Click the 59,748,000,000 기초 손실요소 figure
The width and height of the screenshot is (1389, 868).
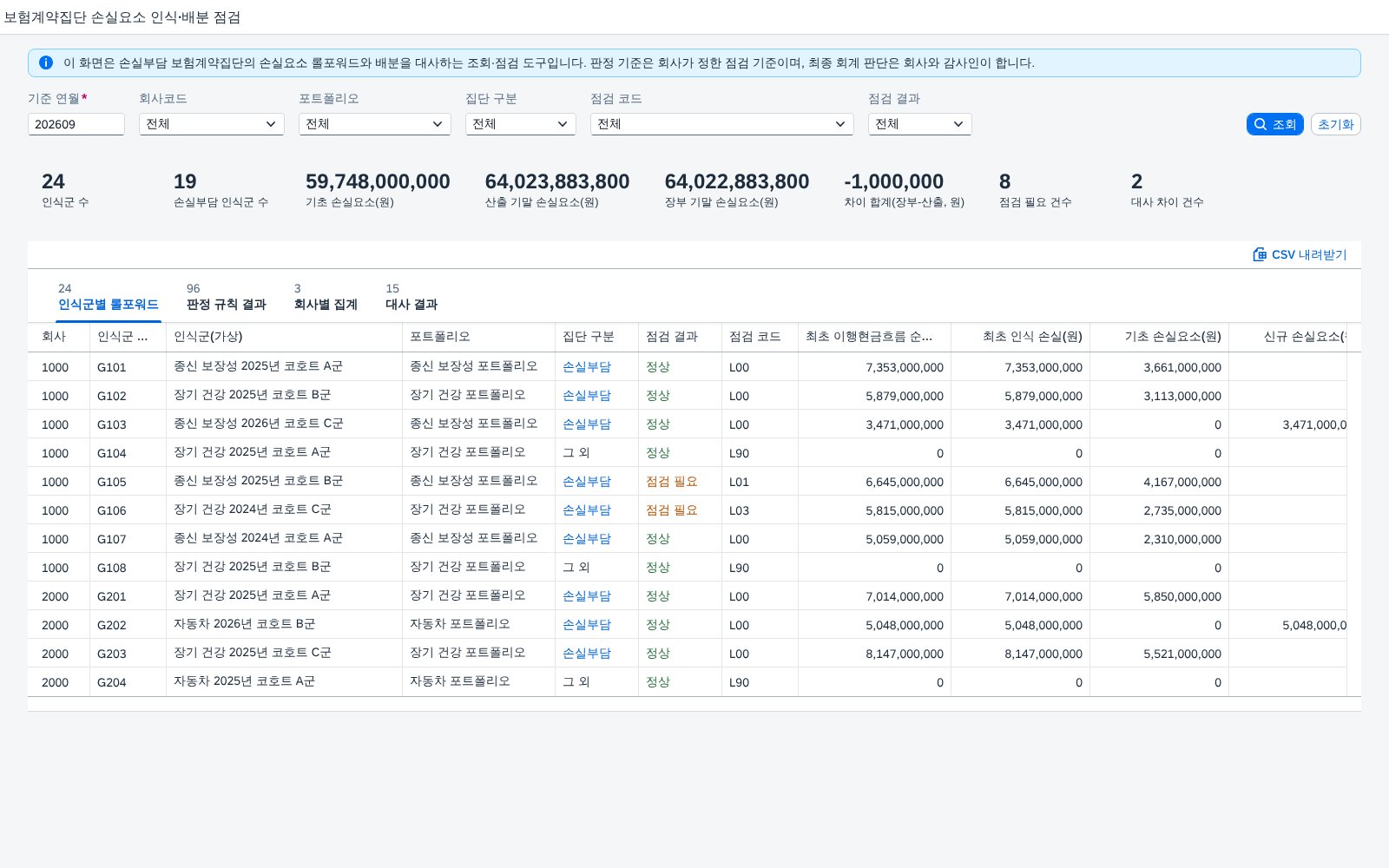pos(378,181)
